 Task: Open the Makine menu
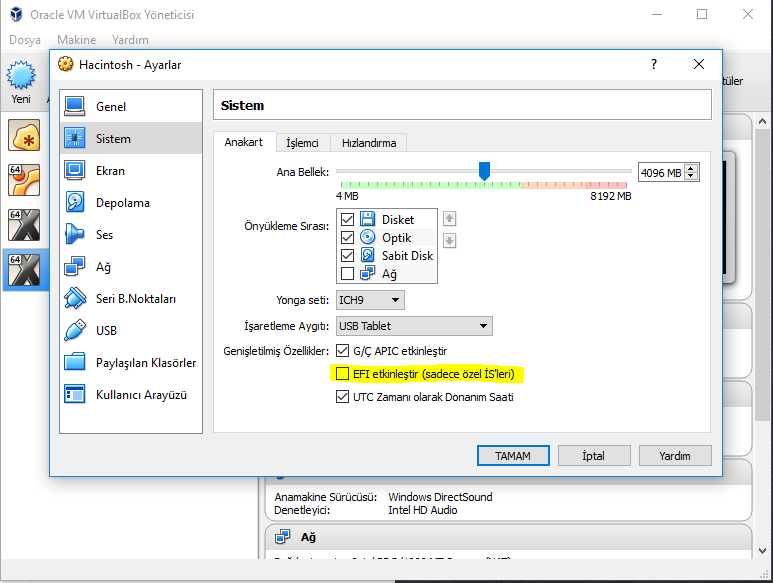[76, 39]
